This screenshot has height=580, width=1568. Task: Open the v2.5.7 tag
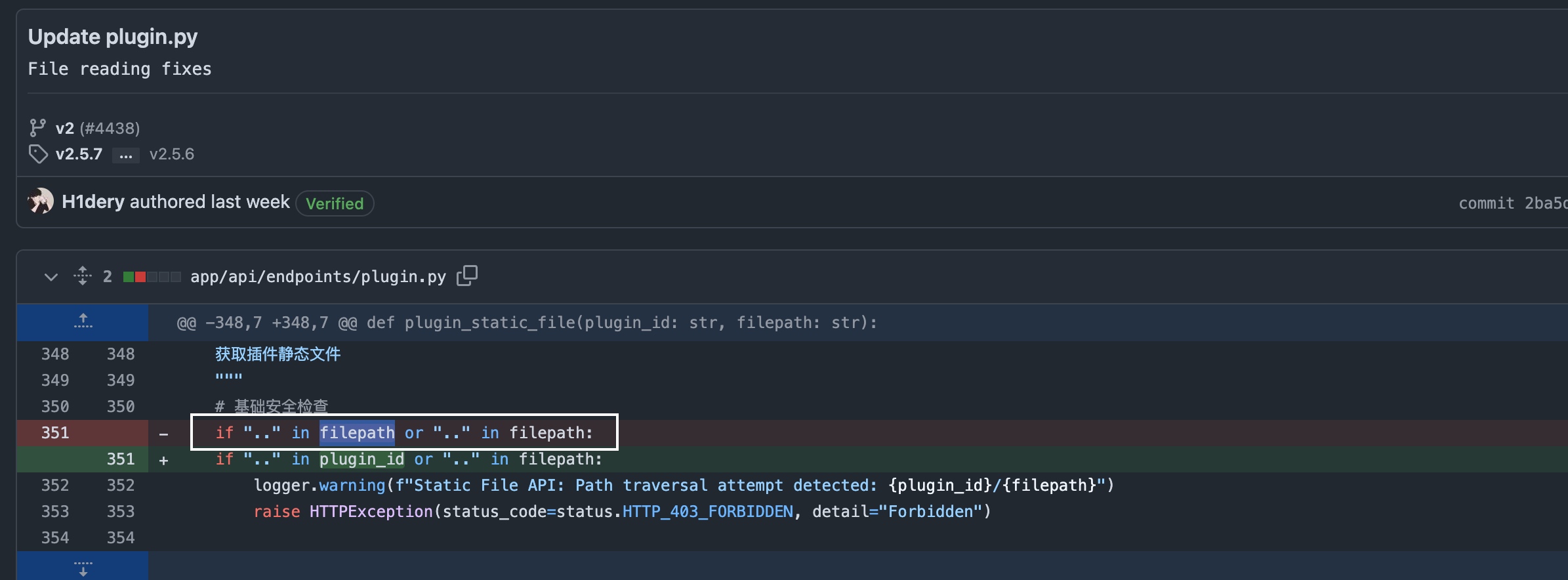(79, 154)
